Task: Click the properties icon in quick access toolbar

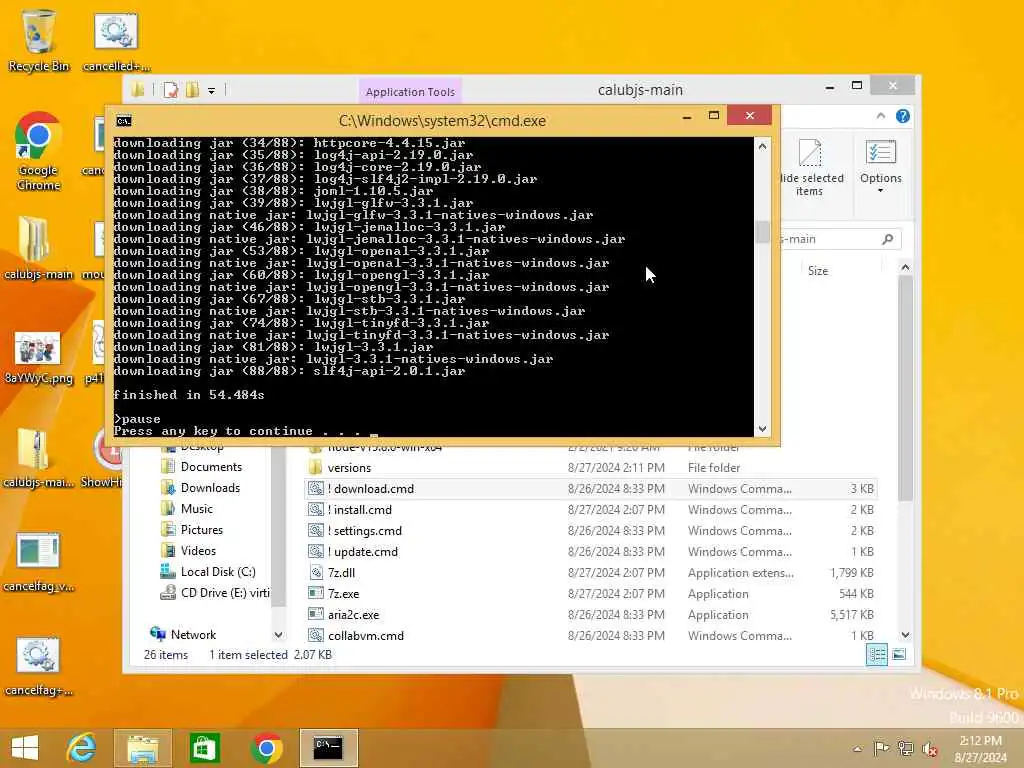Action: pyautogui.click(x=170, y=90)
